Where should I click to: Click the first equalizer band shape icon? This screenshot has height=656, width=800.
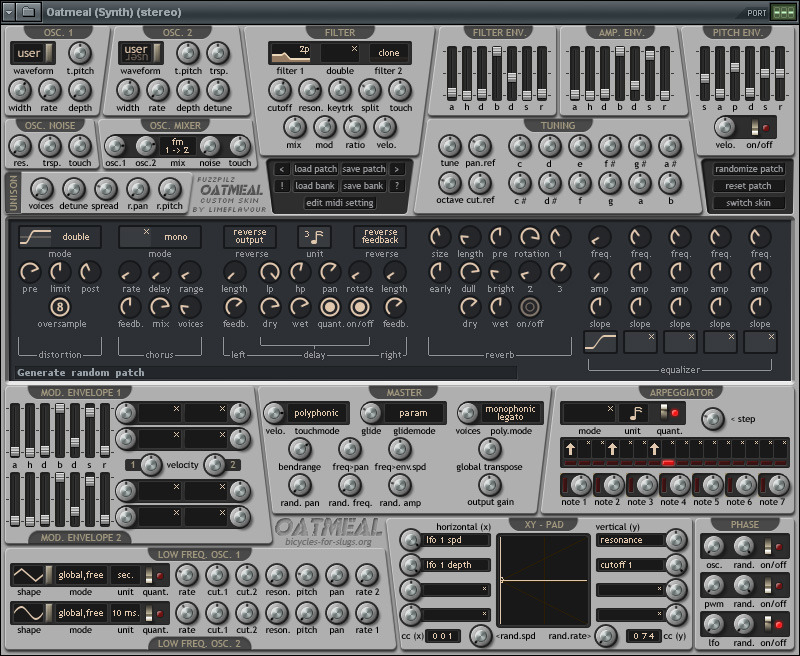point(600,342)
